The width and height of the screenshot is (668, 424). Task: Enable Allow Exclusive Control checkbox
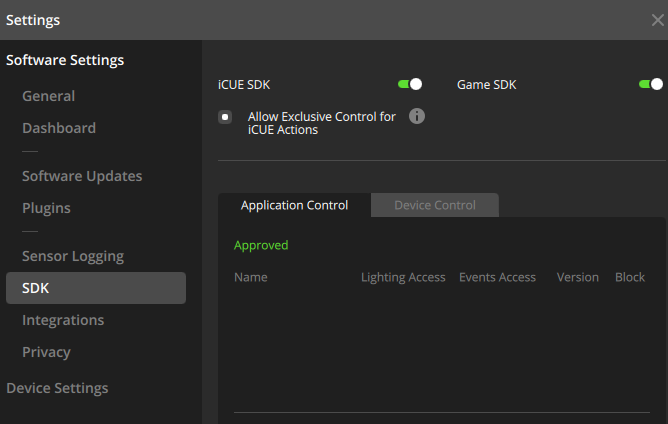point(226,117)
